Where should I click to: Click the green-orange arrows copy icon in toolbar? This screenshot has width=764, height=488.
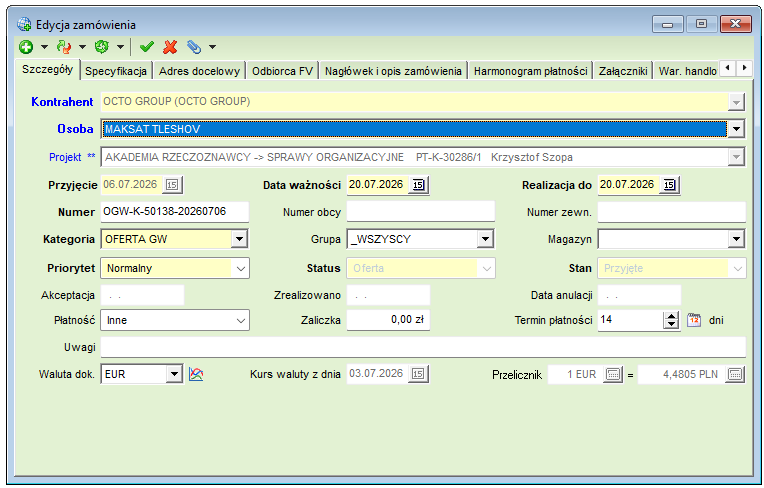(64, 47)
